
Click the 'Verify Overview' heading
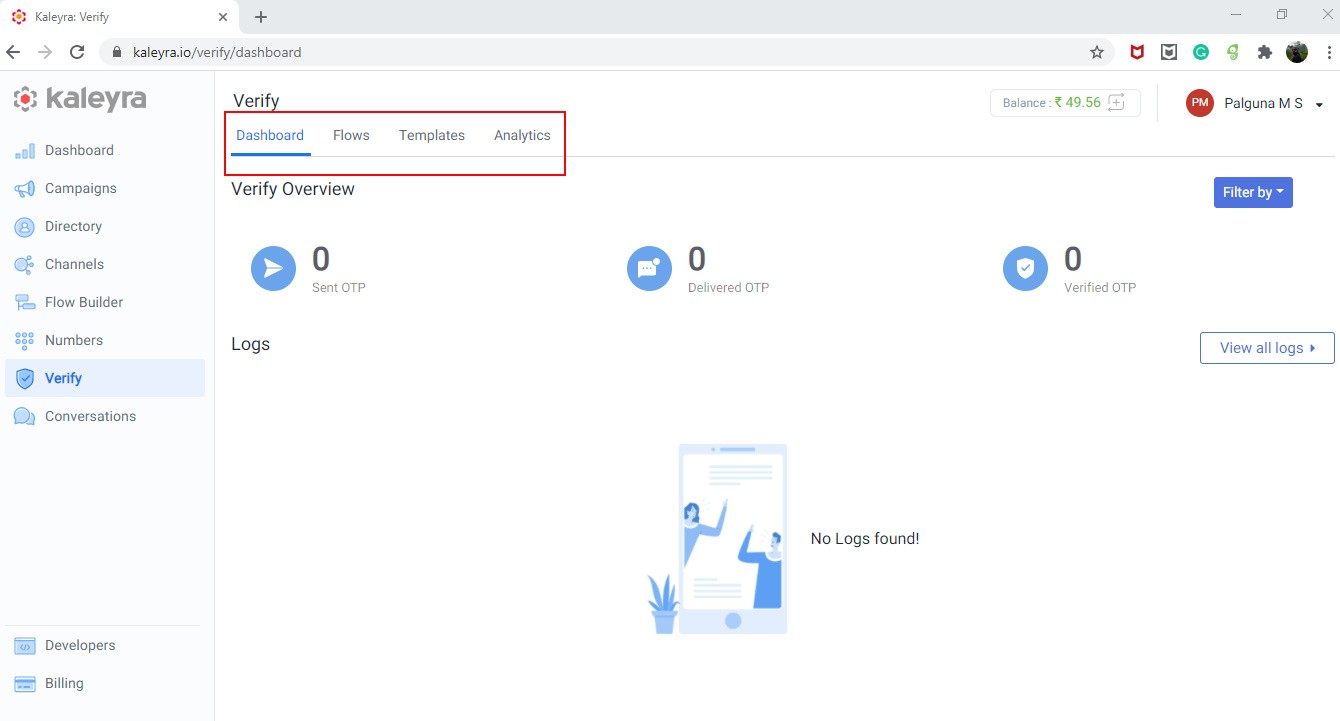[293, 189]
